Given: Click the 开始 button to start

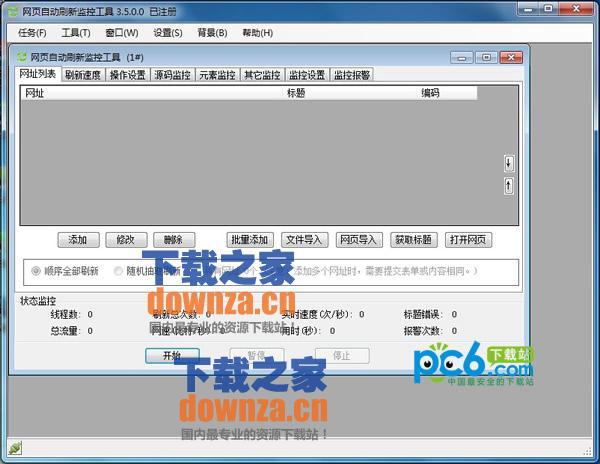Looking at the screenshot, I should point(172,355).
